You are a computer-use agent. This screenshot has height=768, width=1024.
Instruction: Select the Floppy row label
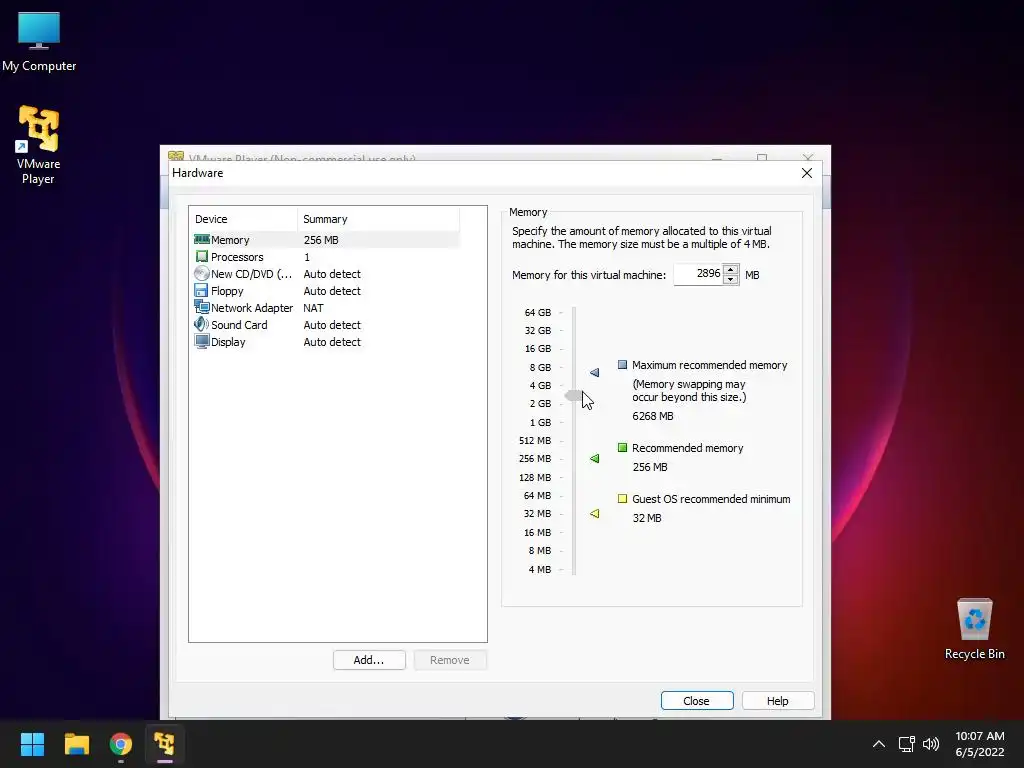point(227,291)
